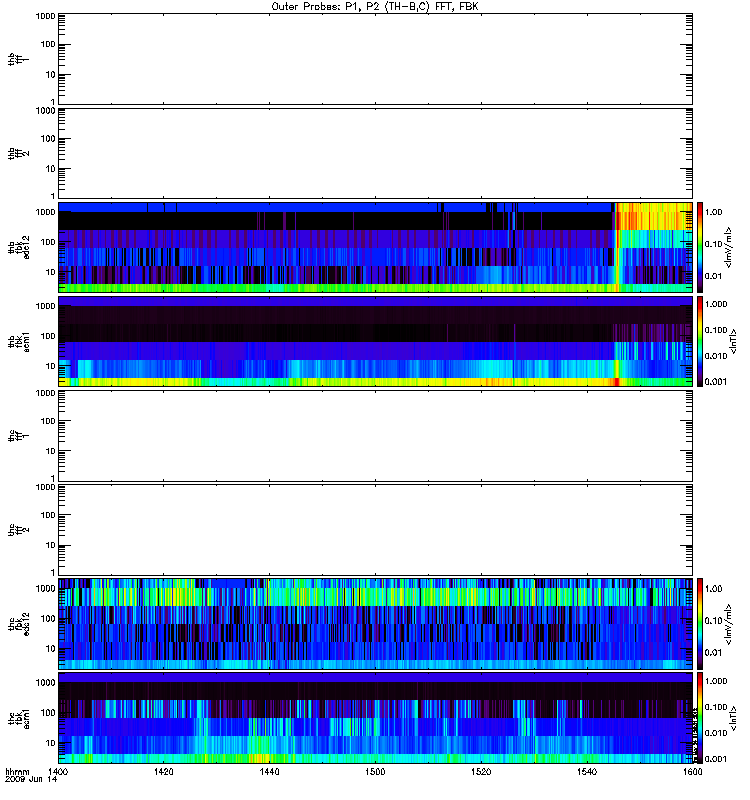Click the <|nT|> unit label of thb scm1
Screen dimensions: 750x800
click(x=733, y=341)
